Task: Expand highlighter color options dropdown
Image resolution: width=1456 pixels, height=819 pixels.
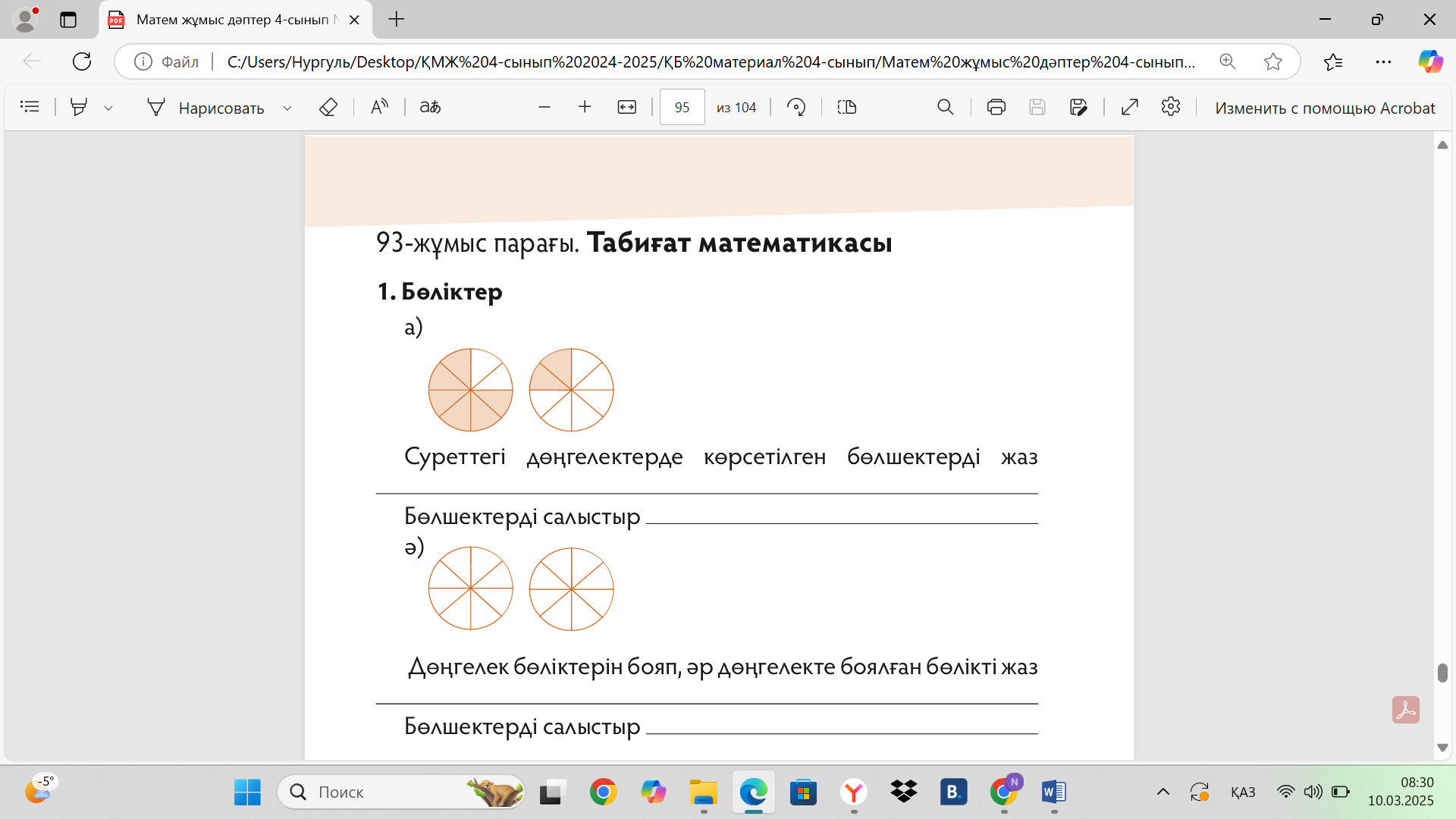Action: pyautogui.click(x=108, y=108)
